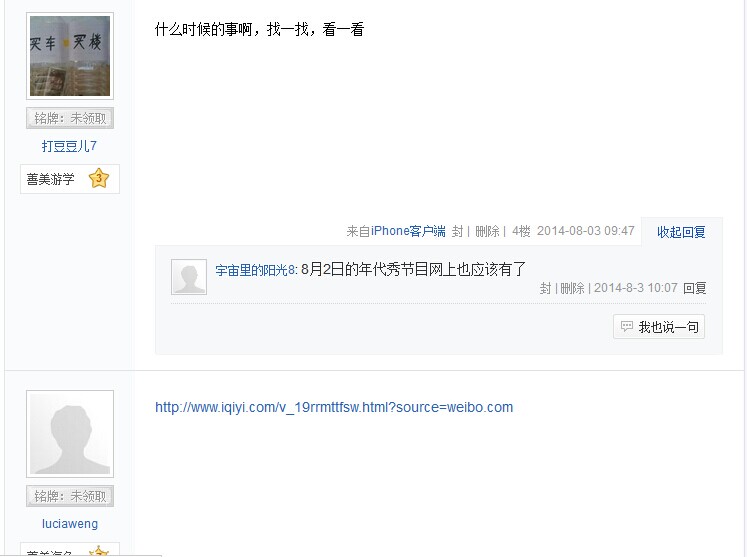Click commenter name 宇宙里的阳光8
Screen dimensions: 747x557
click(255, 270)
